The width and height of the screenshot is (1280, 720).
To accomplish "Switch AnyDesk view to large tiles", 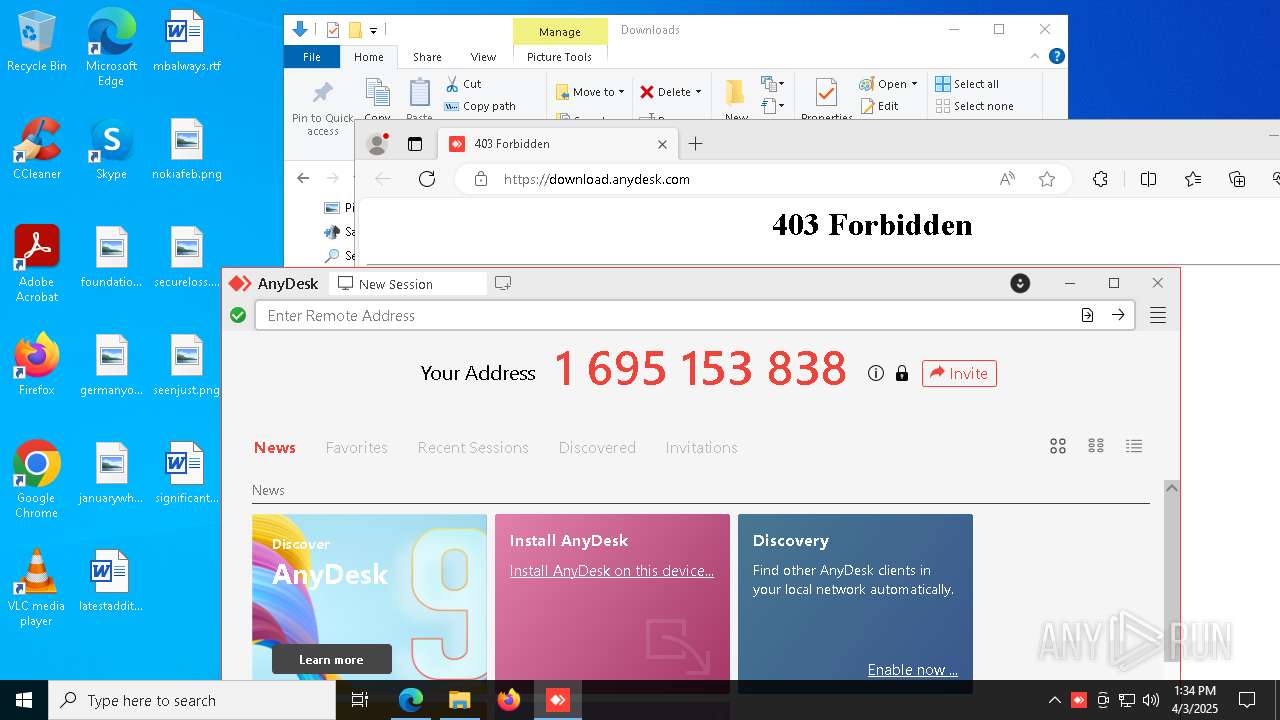I will point(1058,446).
